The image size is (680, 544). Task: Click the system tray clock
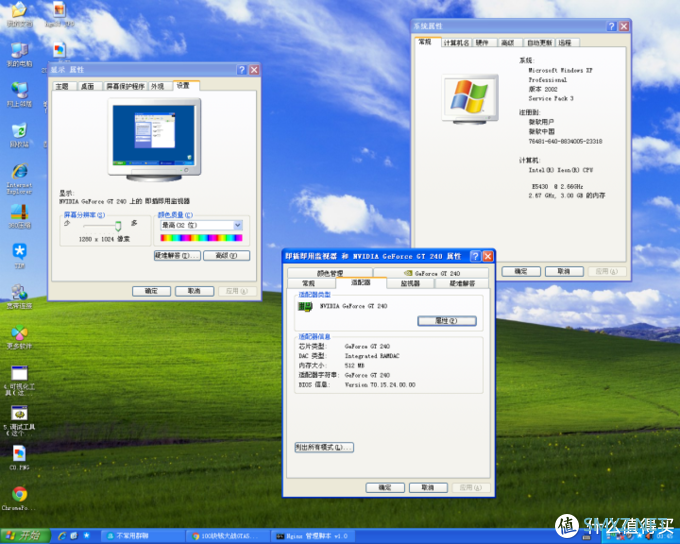coord(667,537)
